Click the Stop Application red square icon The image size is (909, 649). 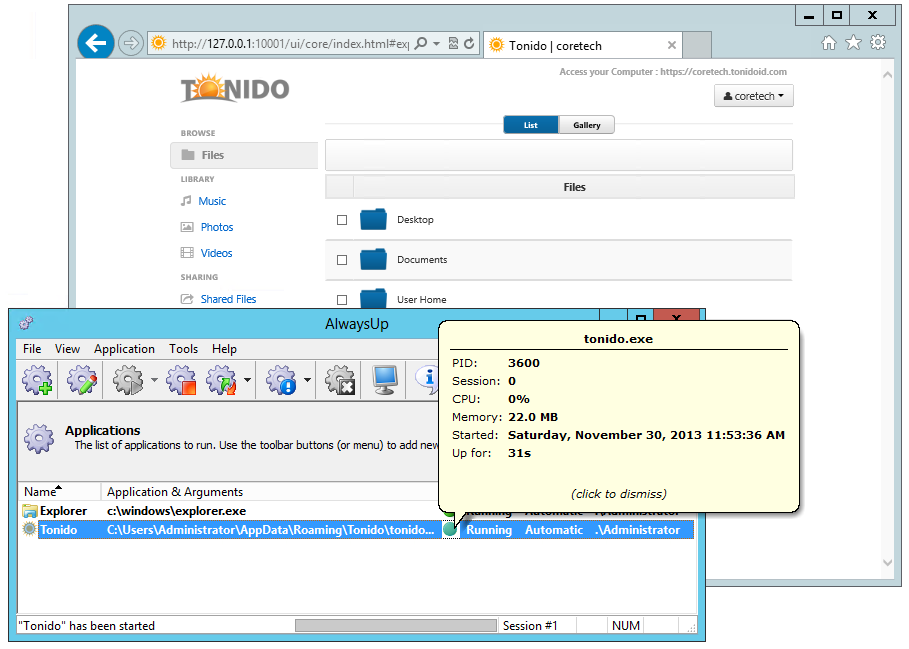(x=181, y=380)
